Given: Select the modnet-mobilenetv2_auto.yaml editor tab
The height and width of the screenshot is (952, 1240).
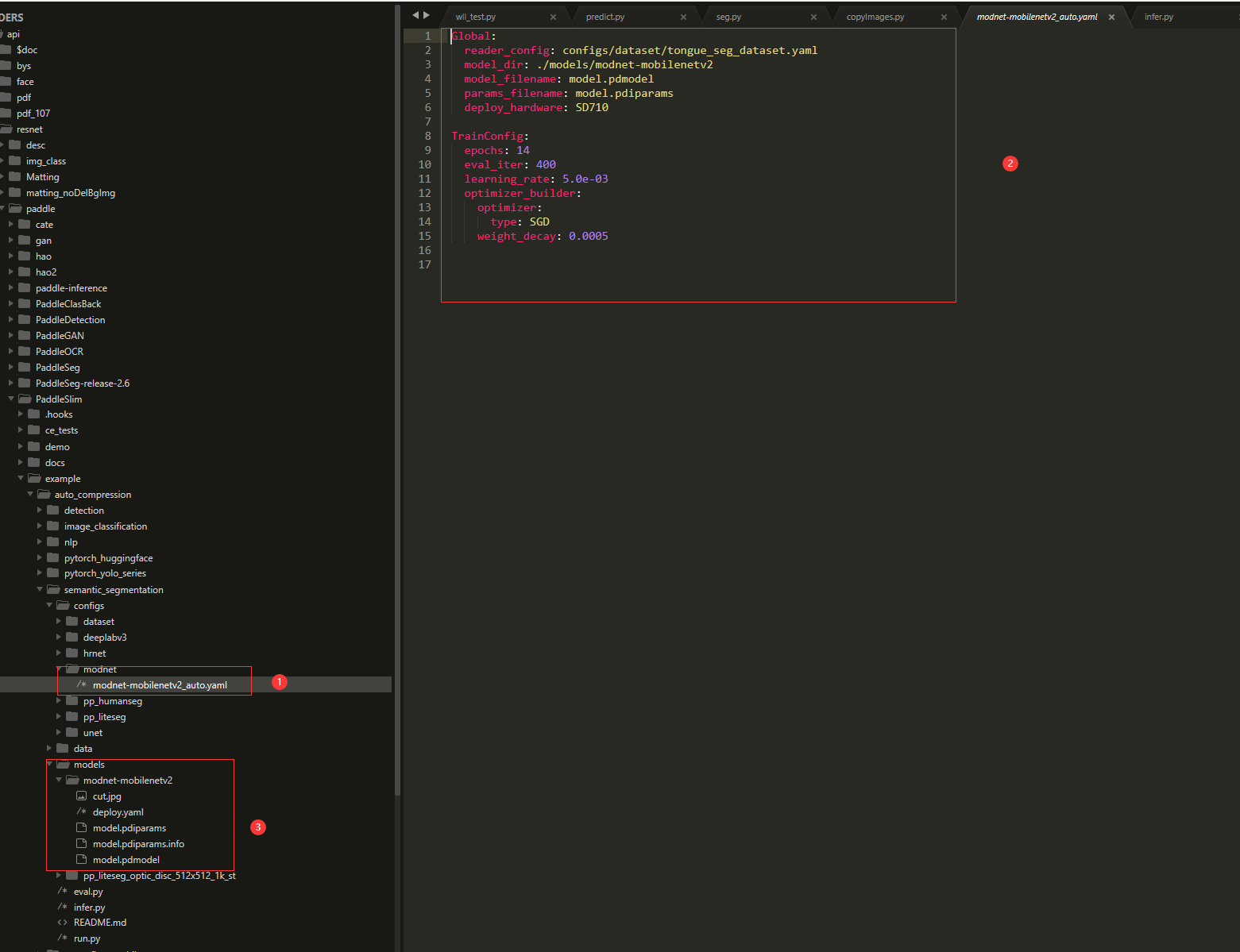Looking at the screenshot, I should [x=1037, y=17].
